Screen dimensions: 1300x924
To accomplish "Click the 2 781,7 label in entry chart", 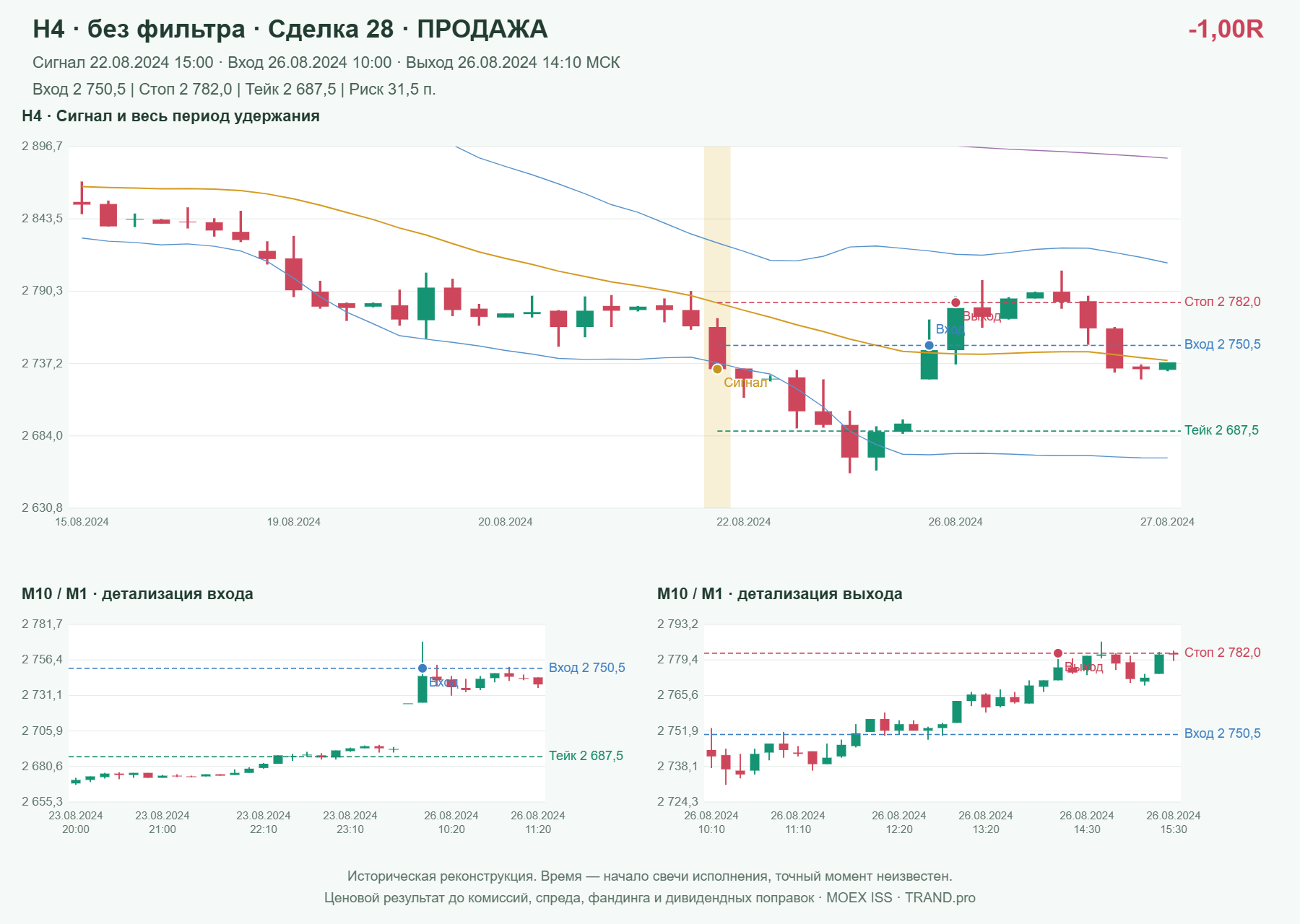I will [42, 624].
